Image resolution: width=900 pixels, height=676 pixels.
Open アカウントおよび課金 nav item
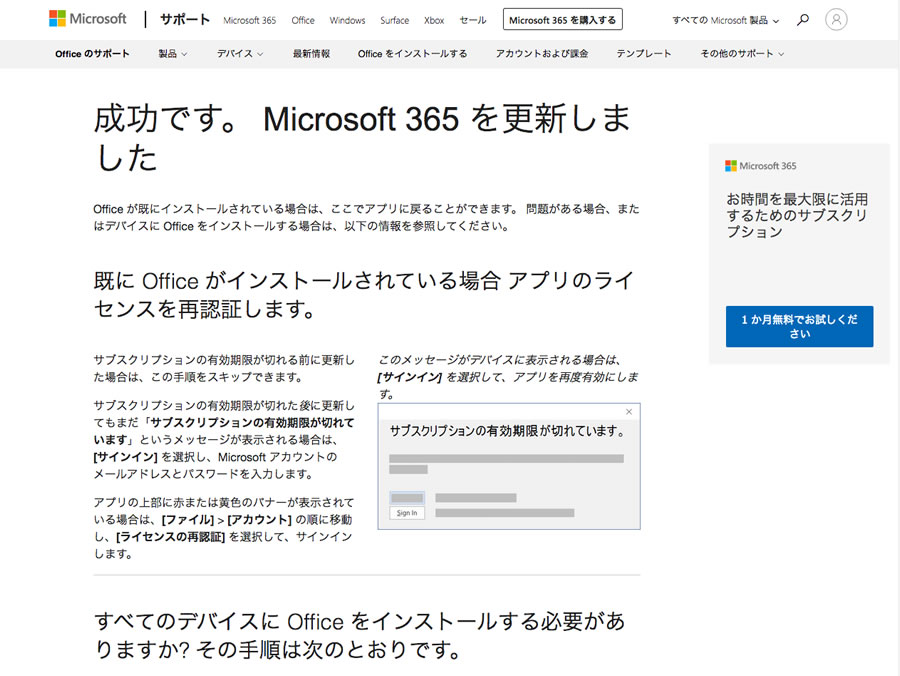(x=542, y=54)
